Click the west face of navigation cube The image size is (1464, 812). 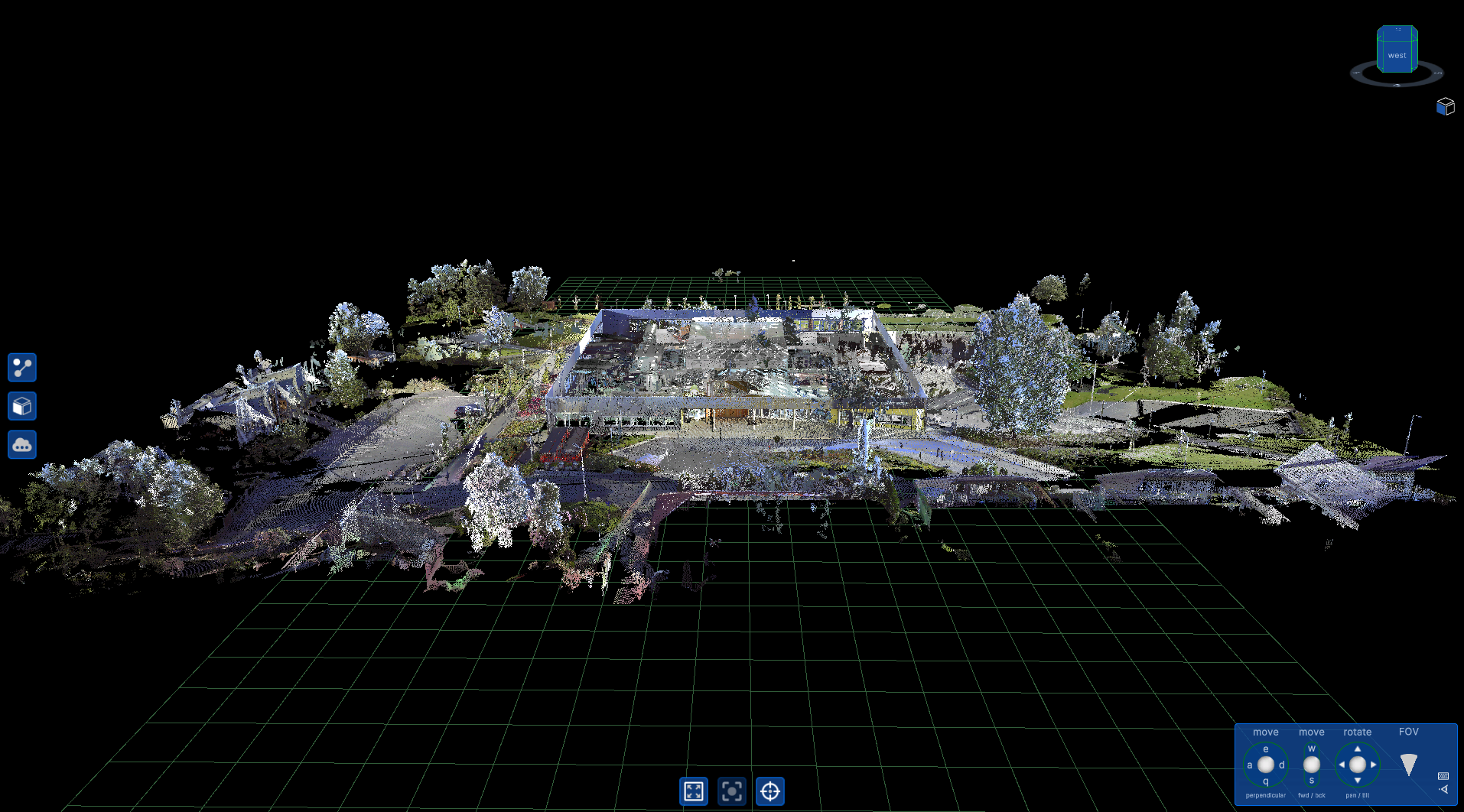click(x=1397, y=54)
